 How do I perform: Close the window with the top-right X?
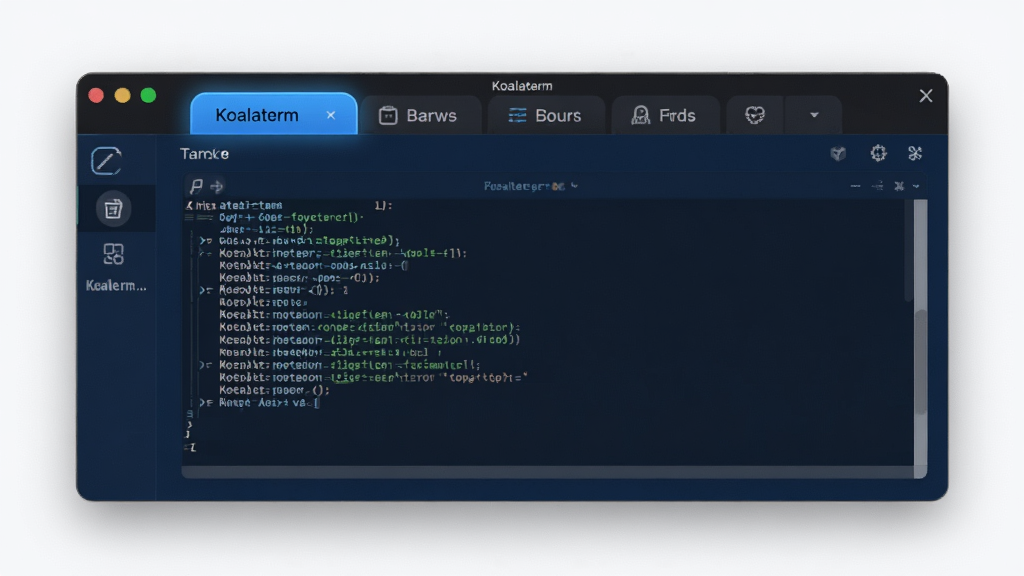tap(925, 96)
